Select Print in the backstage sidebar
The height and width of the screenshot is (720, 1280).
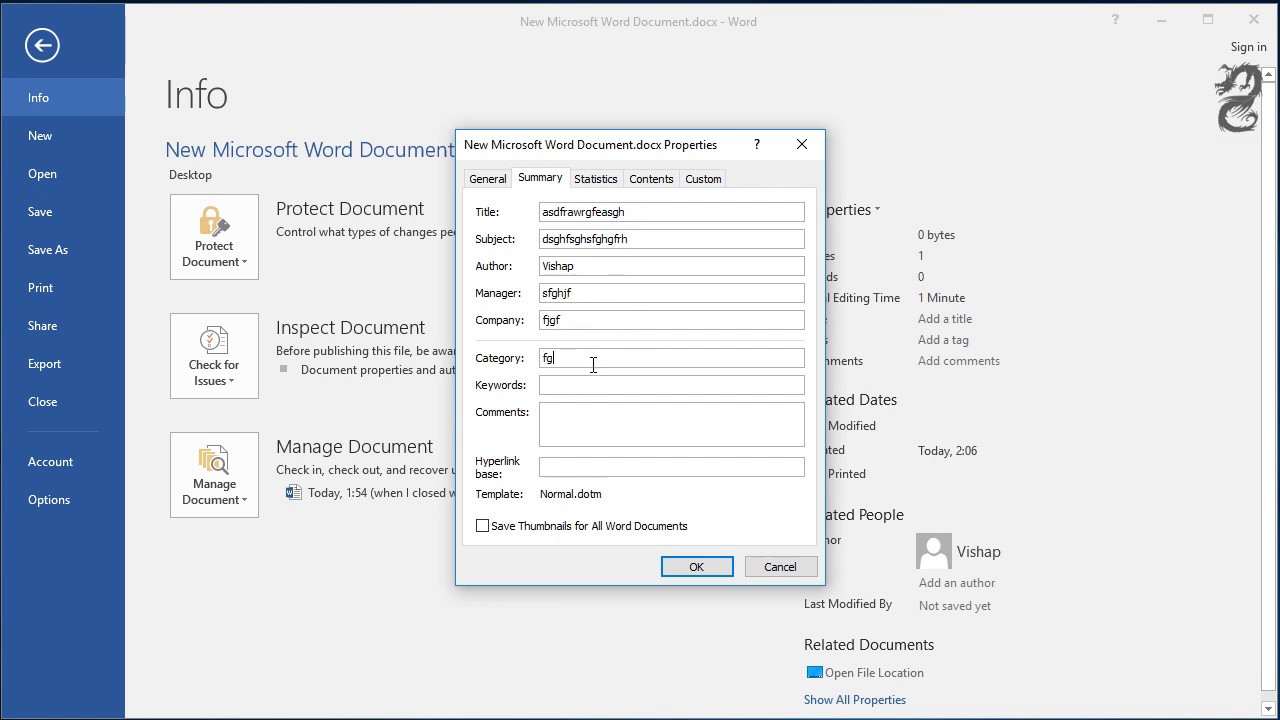[63, 288]
